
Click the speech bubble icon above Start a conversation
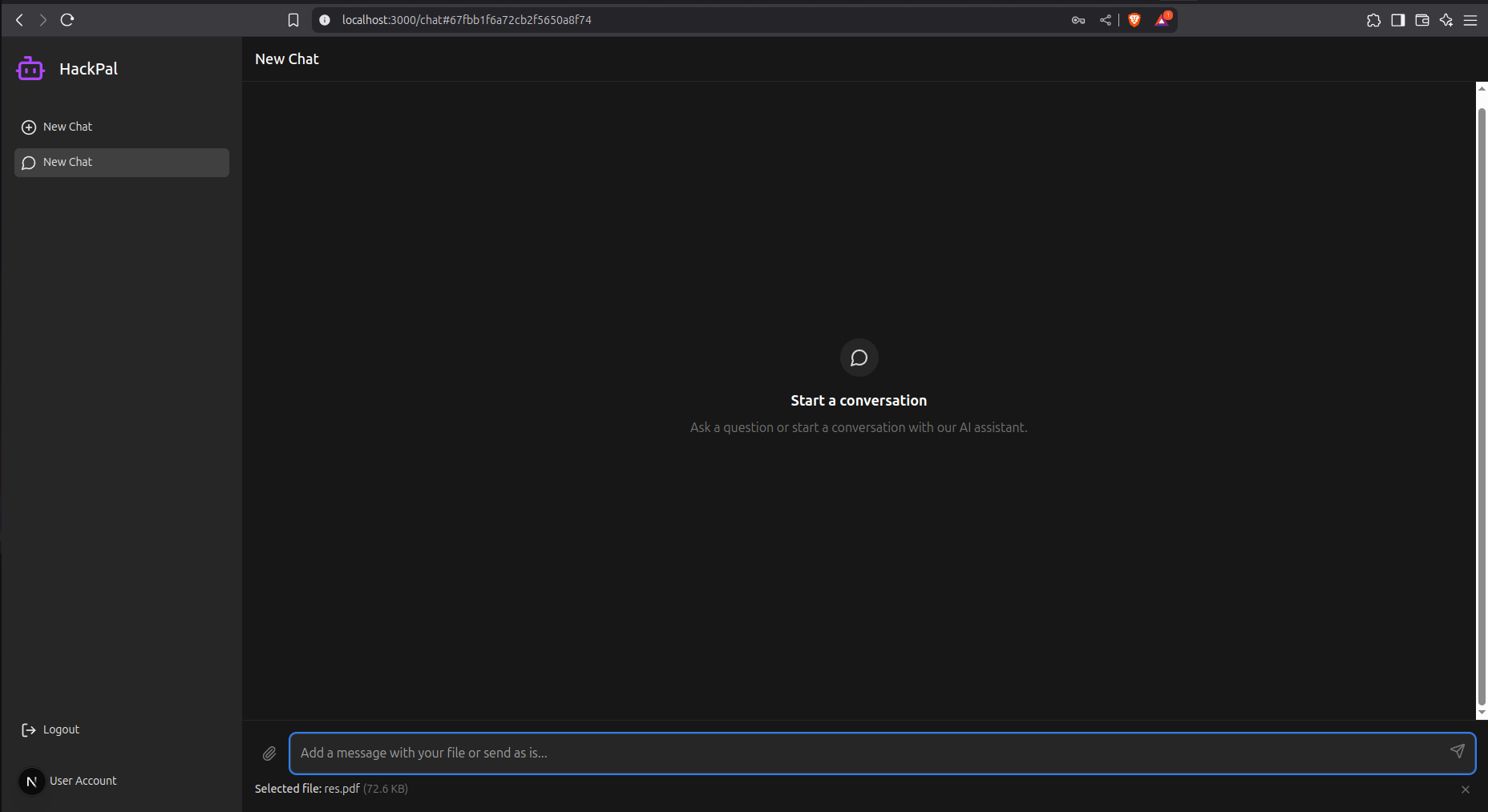point(859,358)
